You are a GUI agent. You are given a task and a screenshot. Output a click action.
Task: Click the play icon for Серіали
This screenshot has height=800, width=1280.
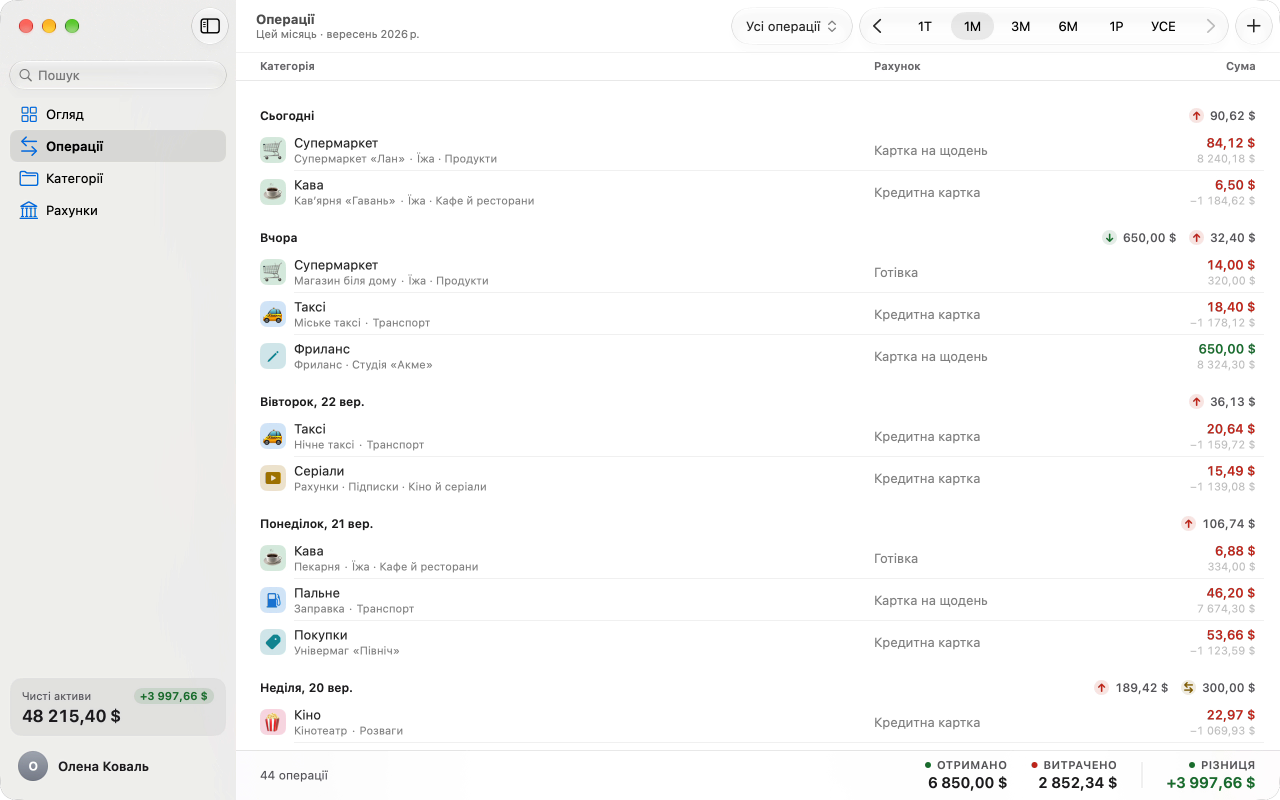tap(273, 478)
